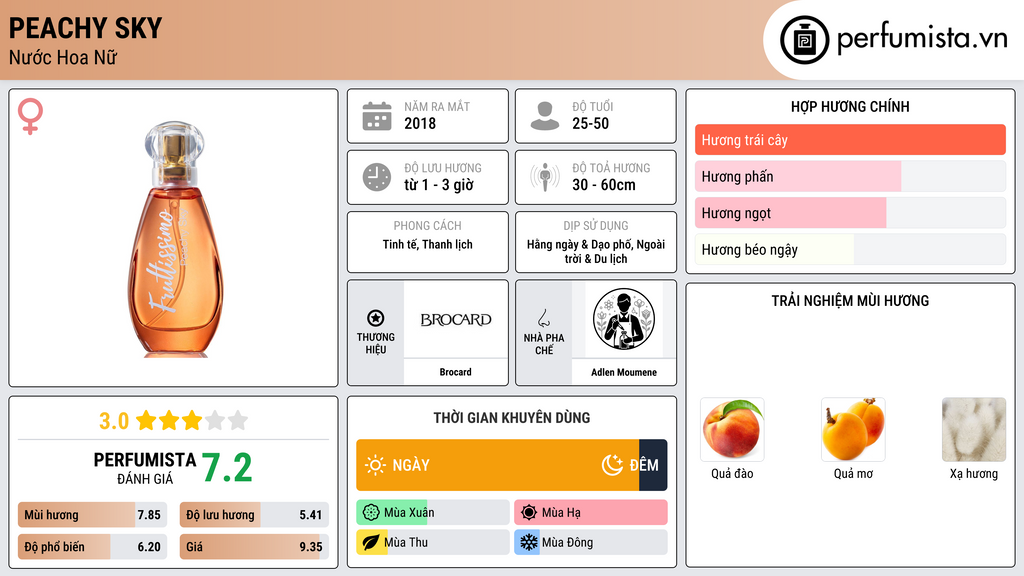Click the summer sun icon Mùa Hạ
Viewport: 1024px width, 576px height.
point(529,513)
